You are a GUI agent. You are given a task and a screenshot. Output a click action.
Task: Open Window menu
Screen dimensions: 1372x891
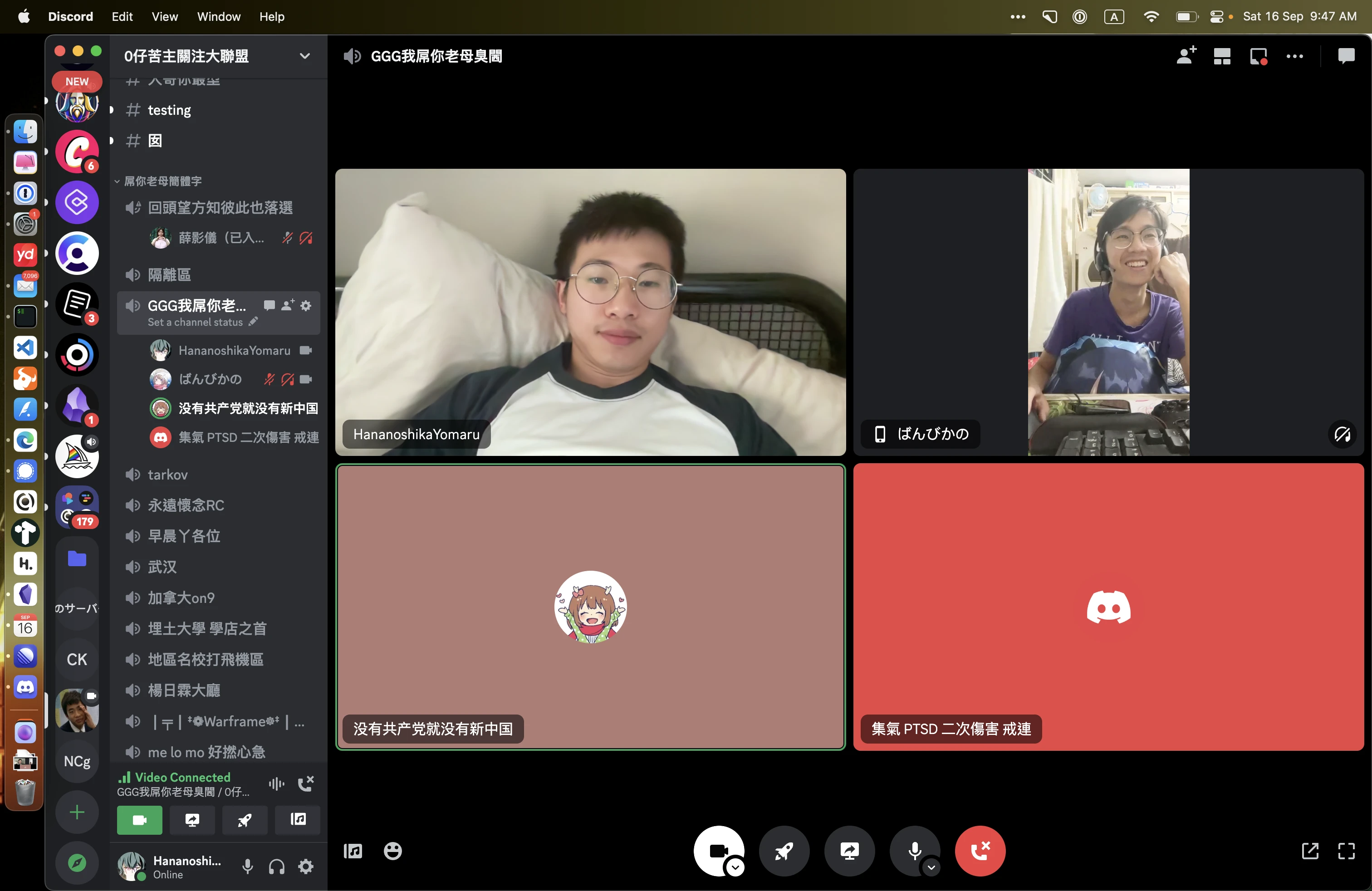(219, 16)
